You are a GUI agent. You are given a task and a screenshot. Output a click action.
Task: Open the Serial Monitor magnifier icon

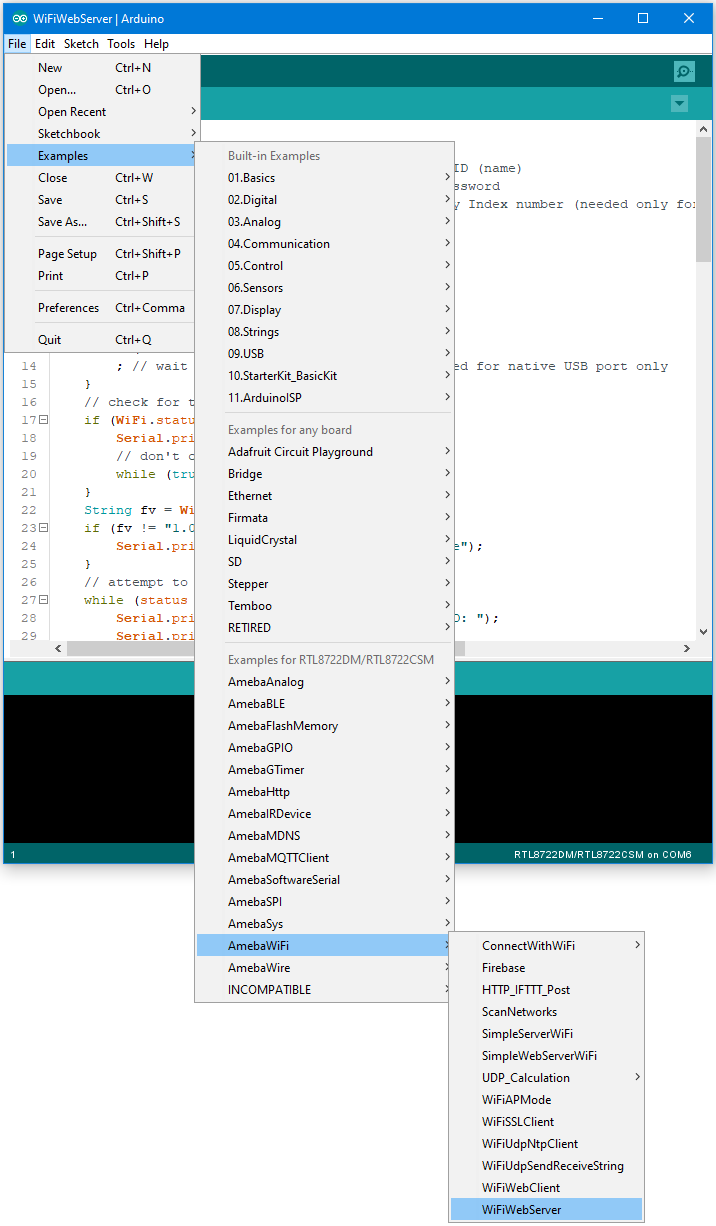click(684, 71)
